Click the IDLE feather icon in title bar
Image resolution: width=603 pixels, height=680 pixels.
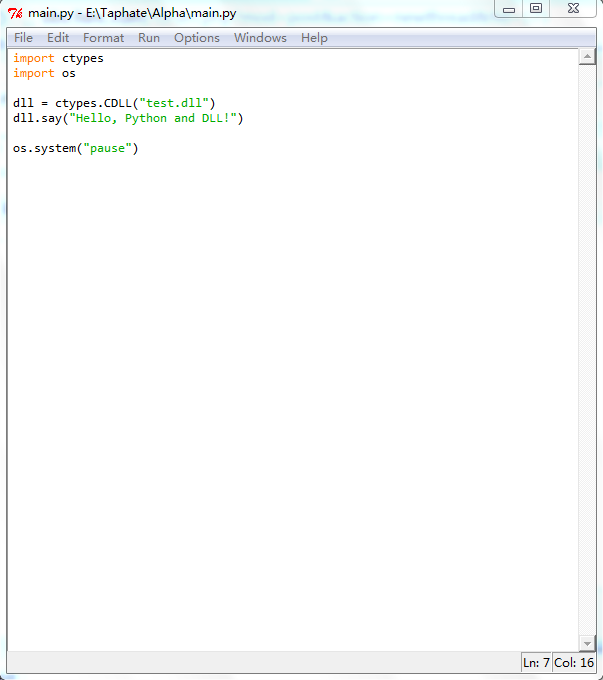click(x=16, y=12)
